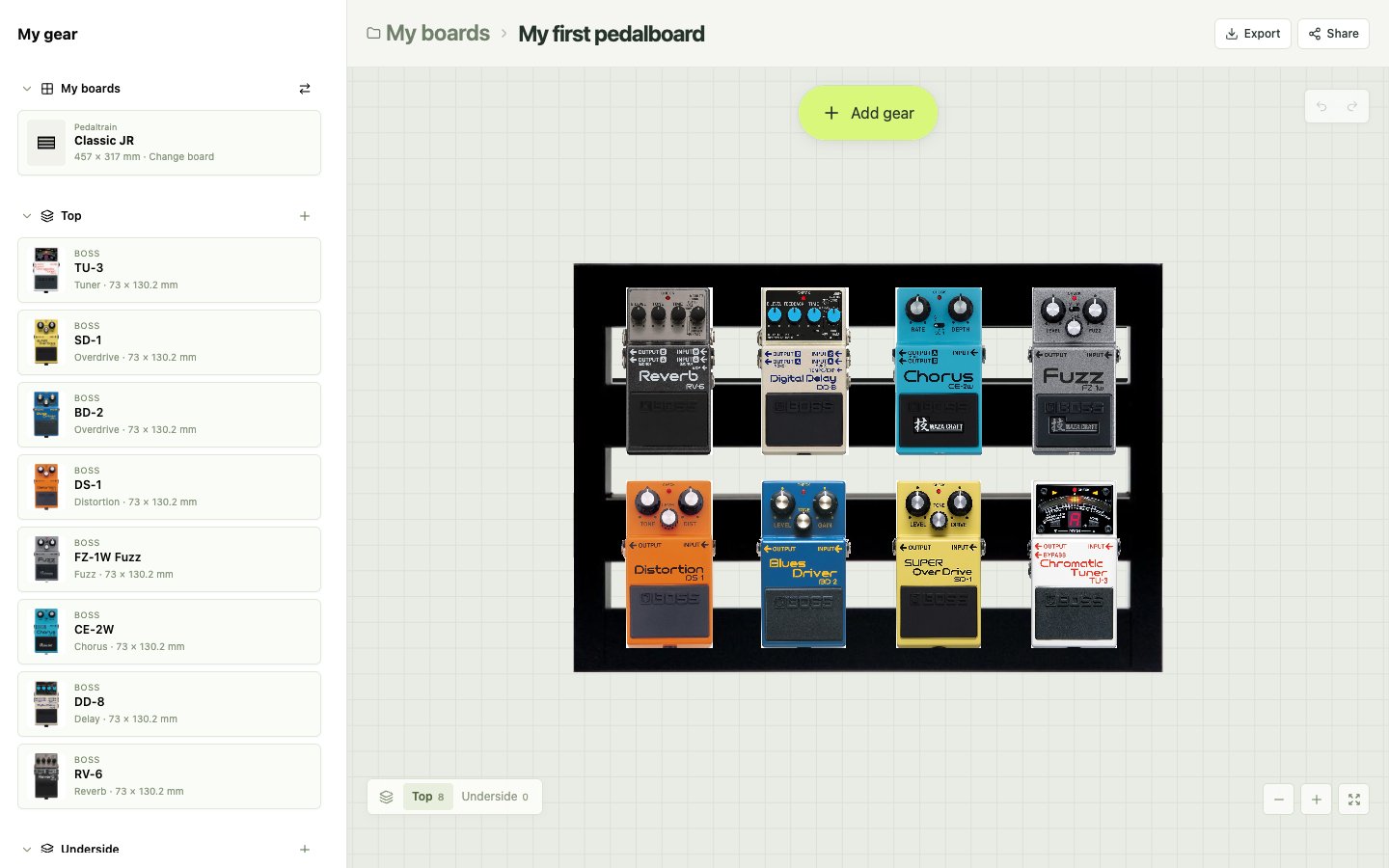1389x868 pixels.
Task: Click the TU-3 name in gear list
Action: (89, 268)
